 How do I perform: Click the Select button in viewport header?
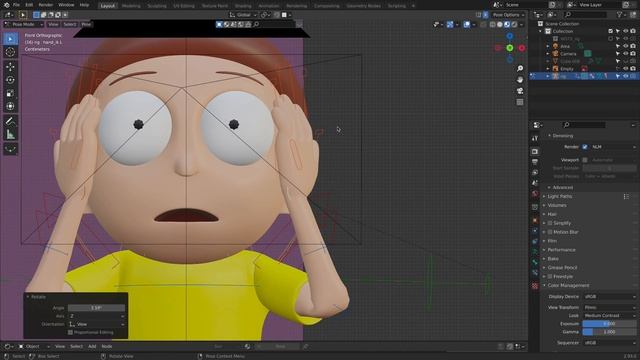70,24
